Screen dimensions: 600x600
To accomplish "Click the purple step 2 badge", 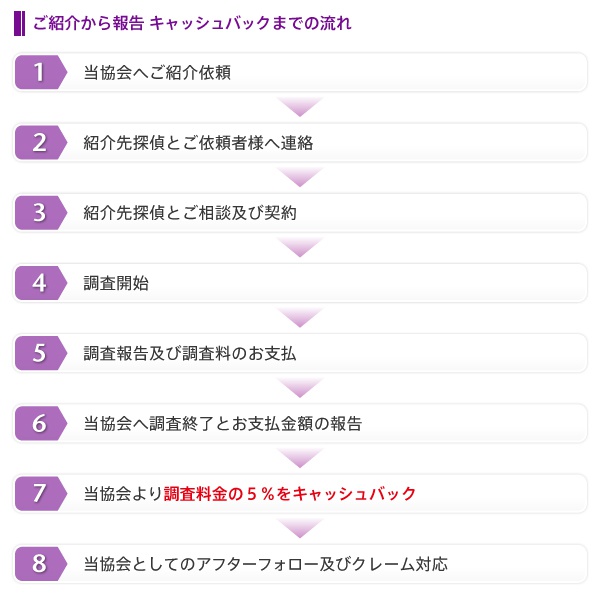I will pos(41,142).
